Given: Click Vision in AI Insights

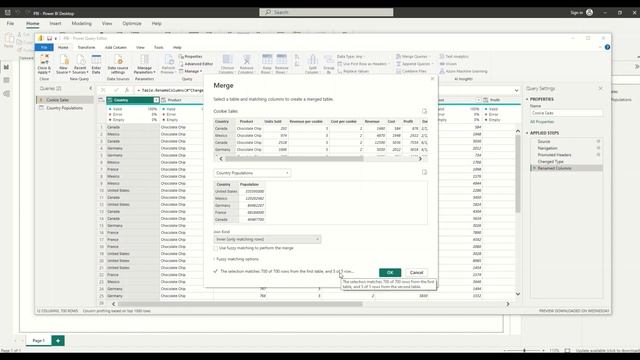Looking at the screenshot, I should tap(448, 64).
